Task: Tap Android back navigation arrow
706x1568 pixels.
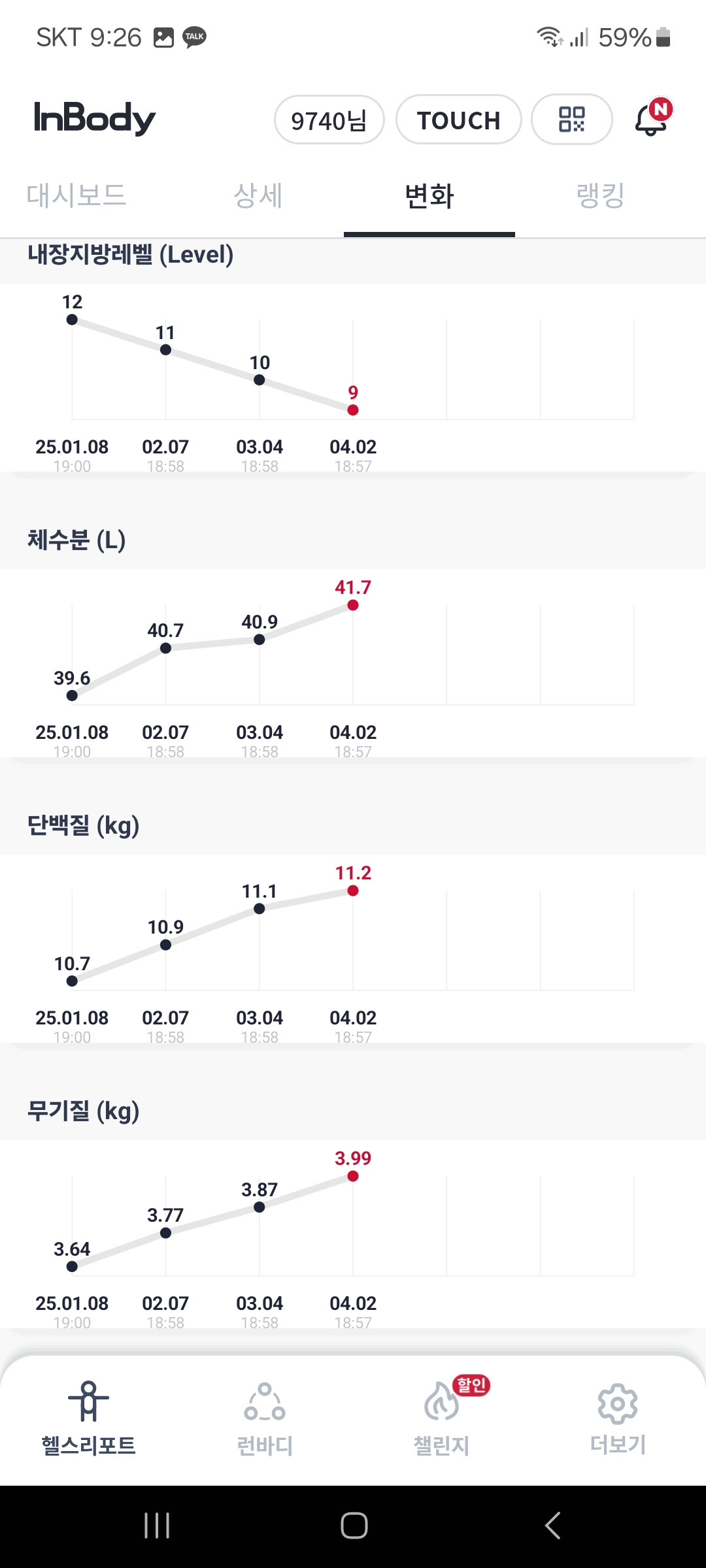Action: (x=552, y=1526)
